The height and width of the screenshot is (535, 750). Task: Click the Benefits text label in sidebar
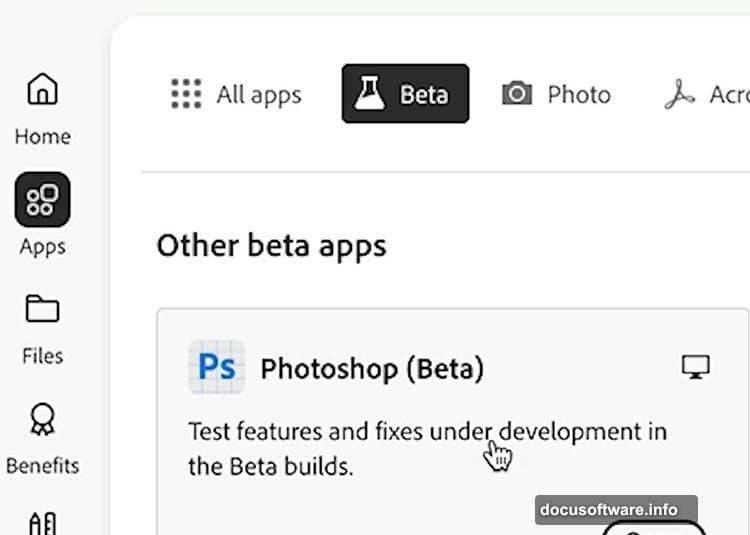pos(42,466)
